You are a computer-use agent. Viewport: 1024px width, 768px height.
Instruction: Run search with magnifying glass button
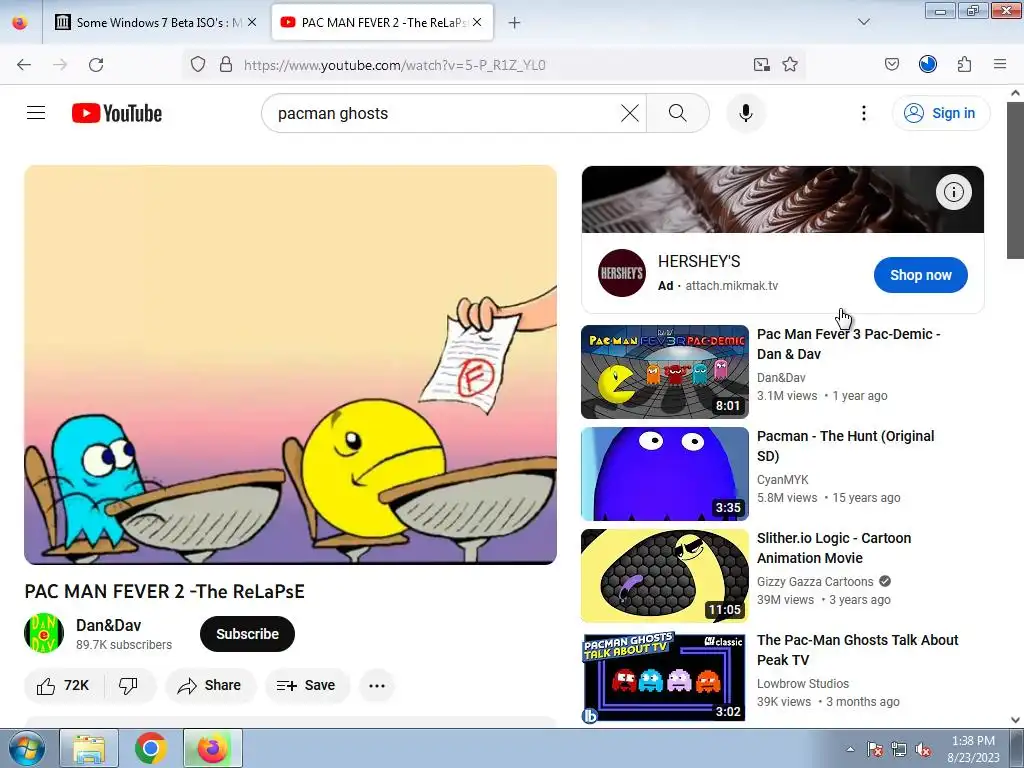coord(678,113)
